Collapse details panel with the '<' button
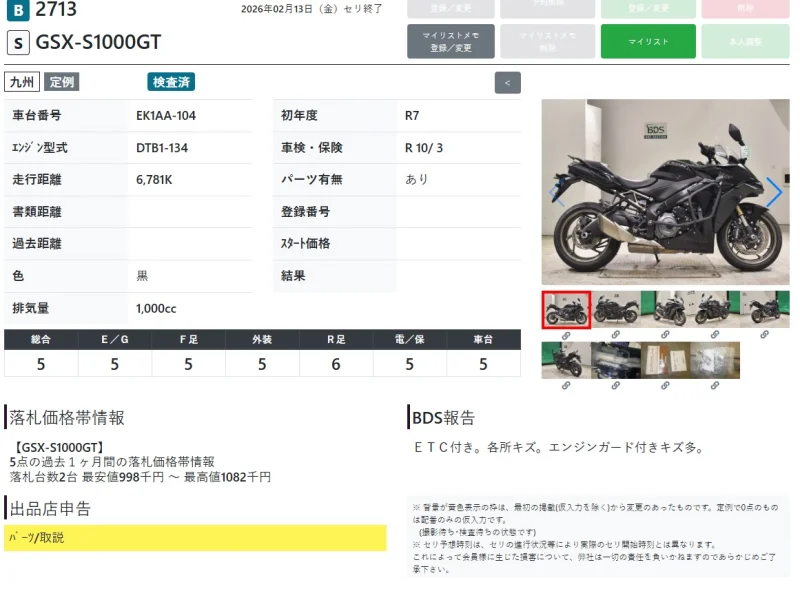Viewport: 800px width, 600px height. pyautogui.click(x=508, y=83)
